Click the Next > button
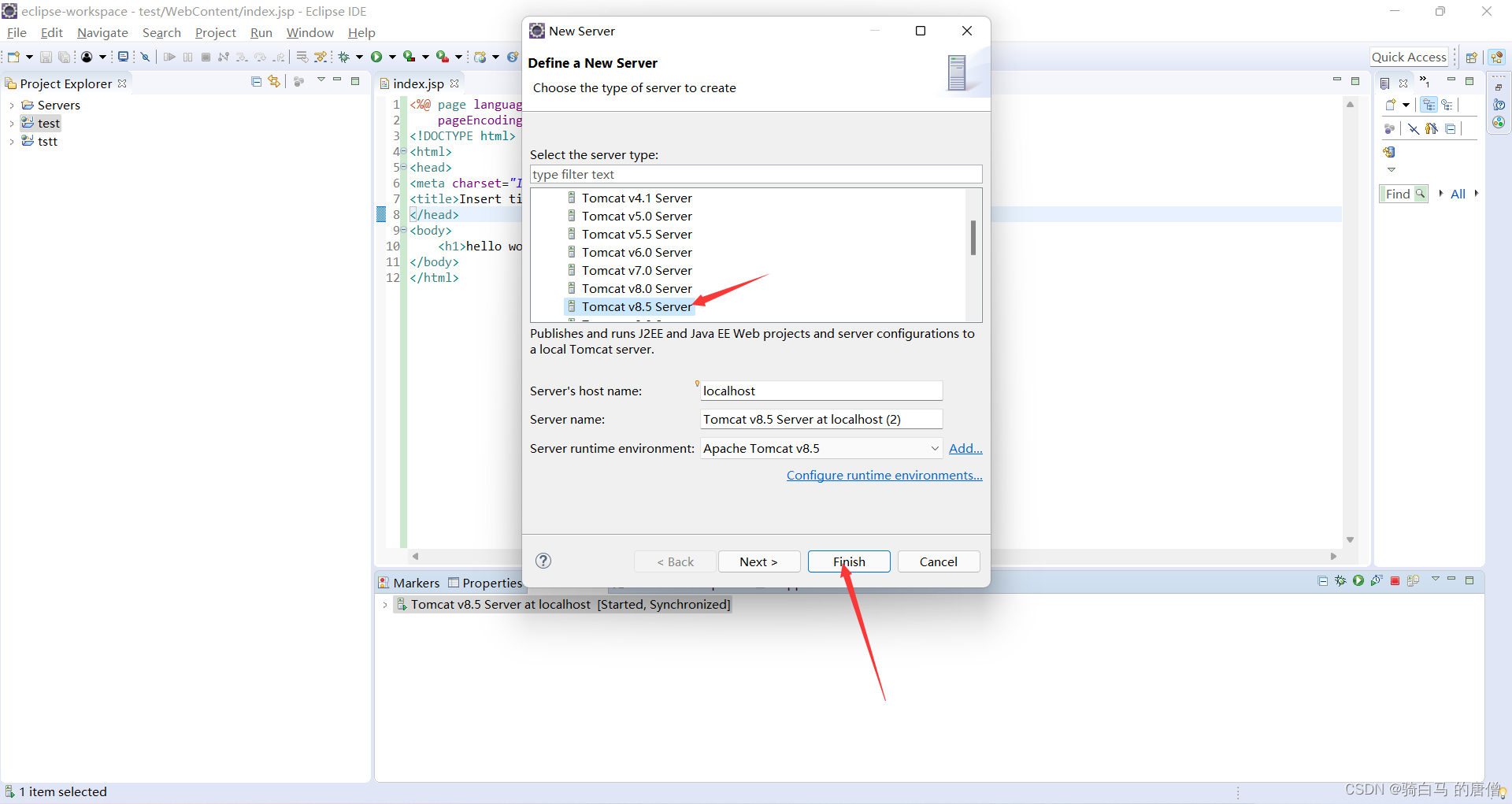The height and width of the screenshot is (804, 1512). [758, 561]
